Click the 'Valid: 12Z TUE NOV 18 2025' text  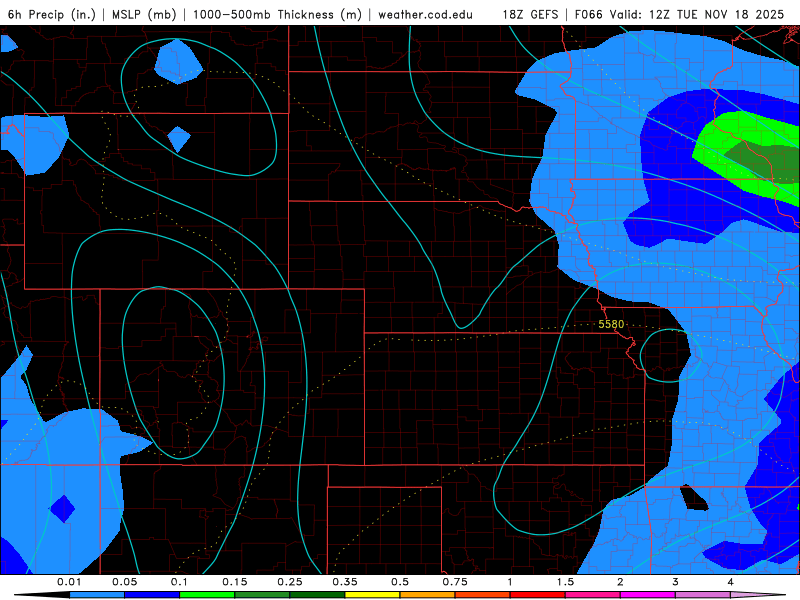[701, 15]
